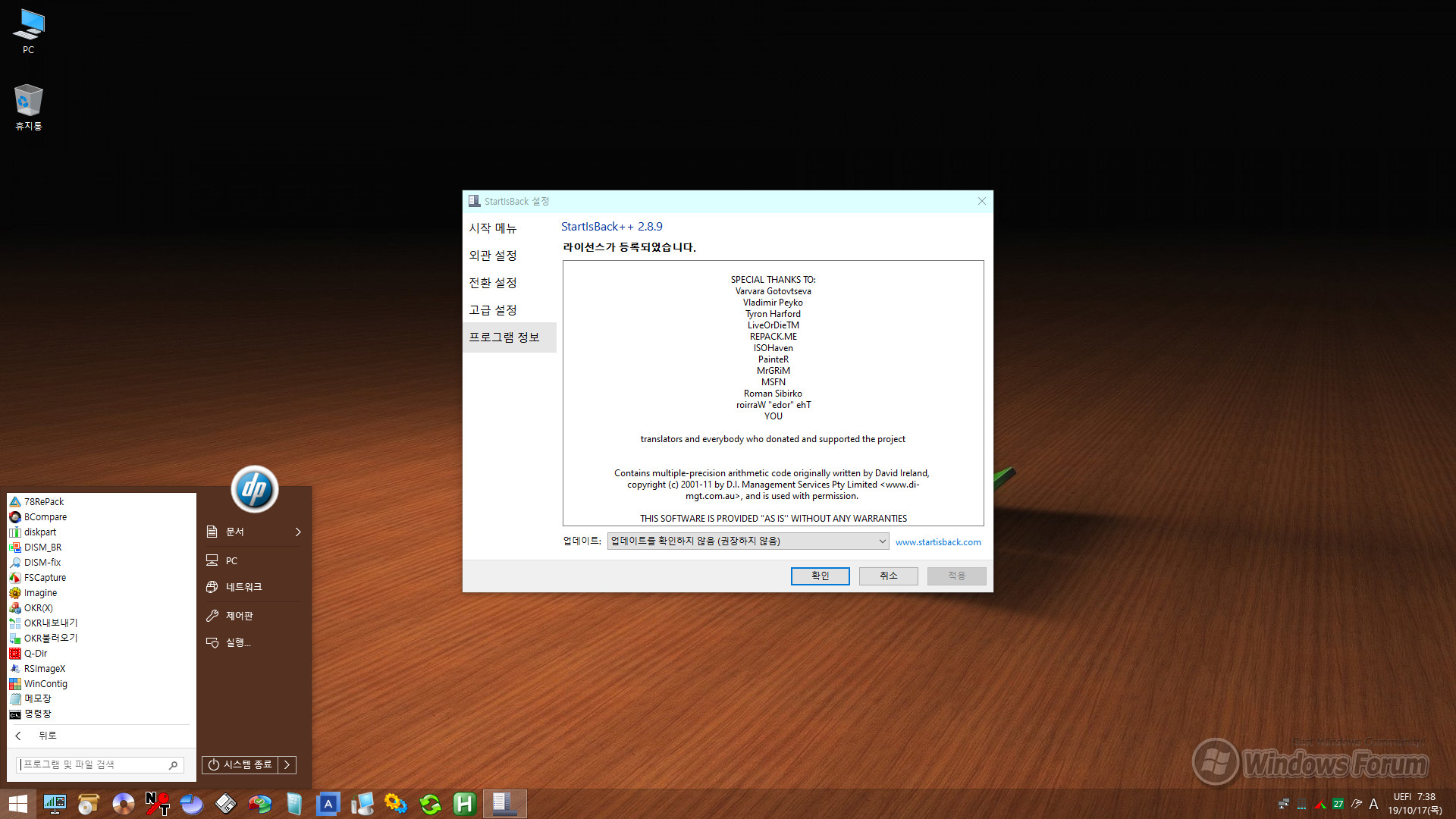Open PC from the start menu right pane
The height and width of the screenshot is (819, 1456).
click(x=231, y=560)
